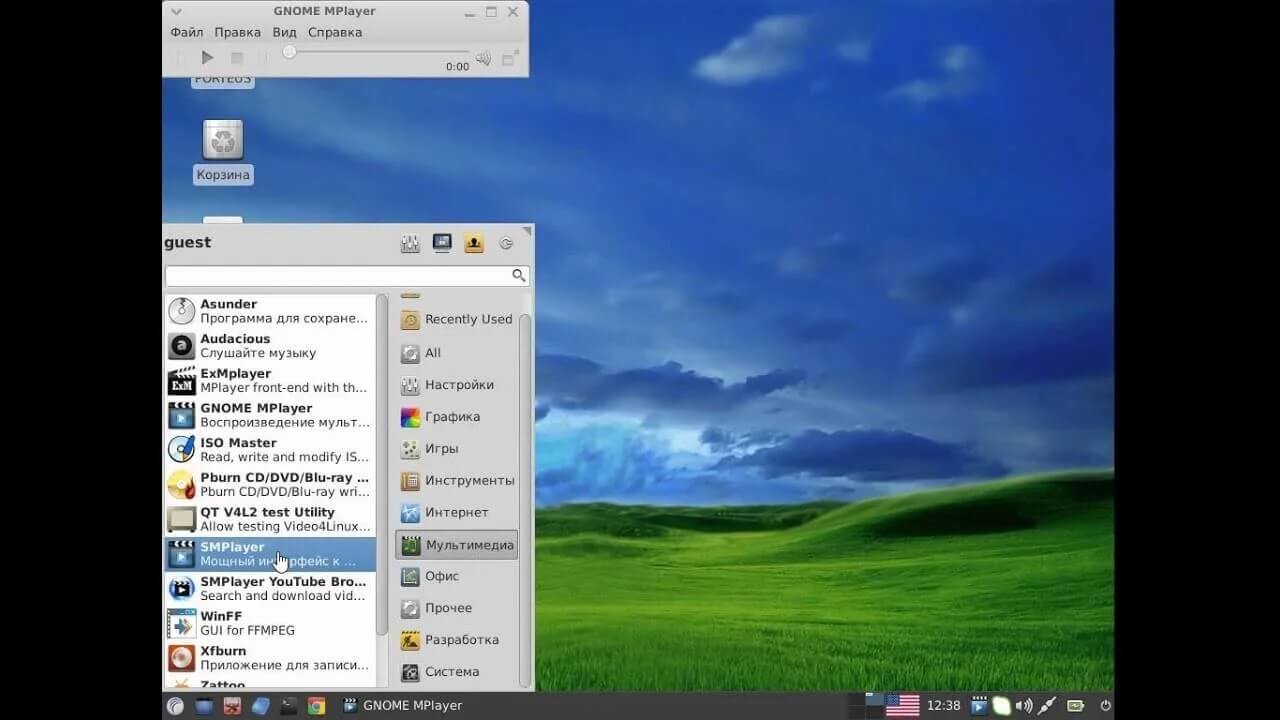Select Игры category
1280x720 pixels.
458,449
